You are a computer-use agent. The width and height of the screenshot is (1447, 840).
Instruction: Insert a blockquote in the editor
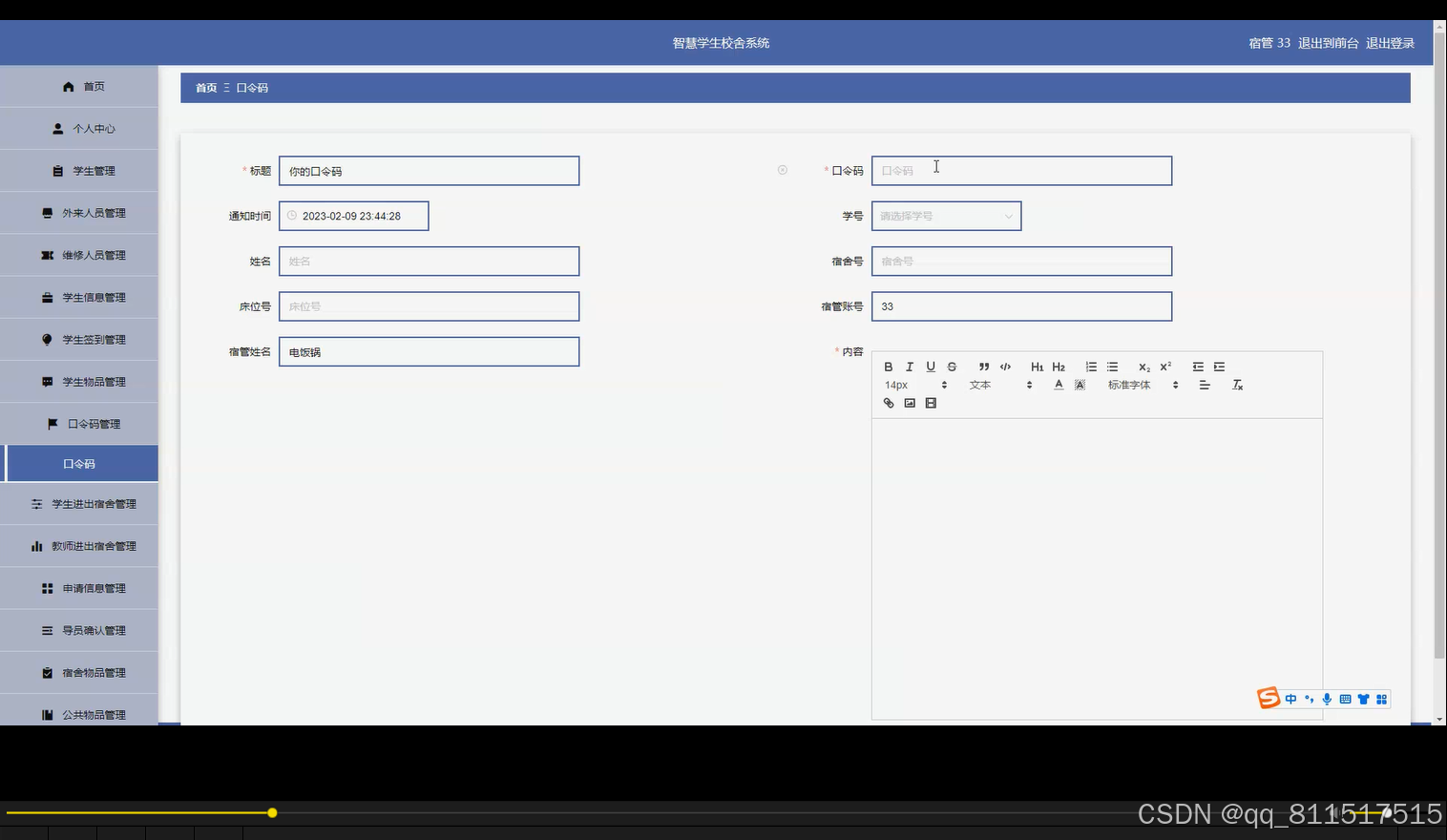[x=984, y=367]
